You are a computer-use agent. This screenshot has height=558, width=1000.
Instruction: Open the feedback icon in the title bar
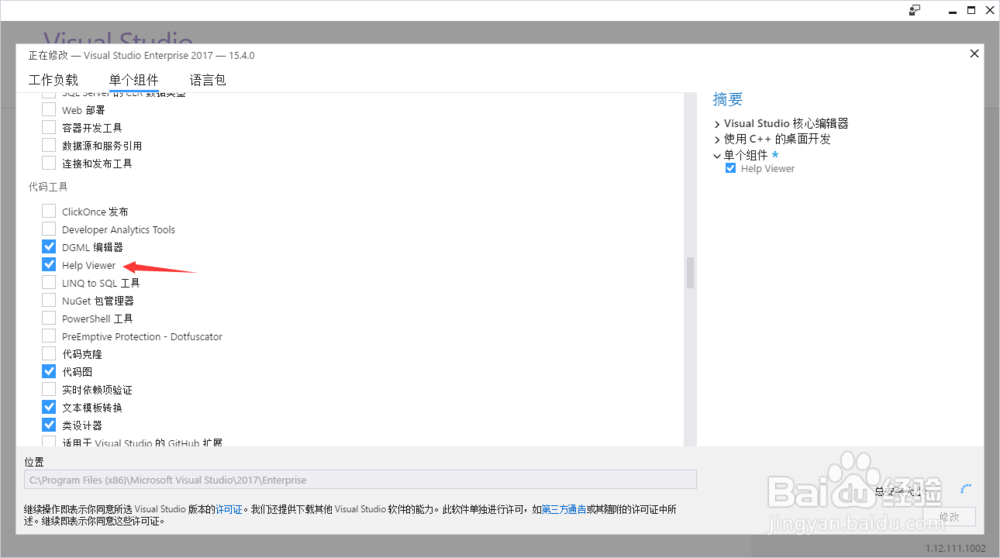point(915,10)
